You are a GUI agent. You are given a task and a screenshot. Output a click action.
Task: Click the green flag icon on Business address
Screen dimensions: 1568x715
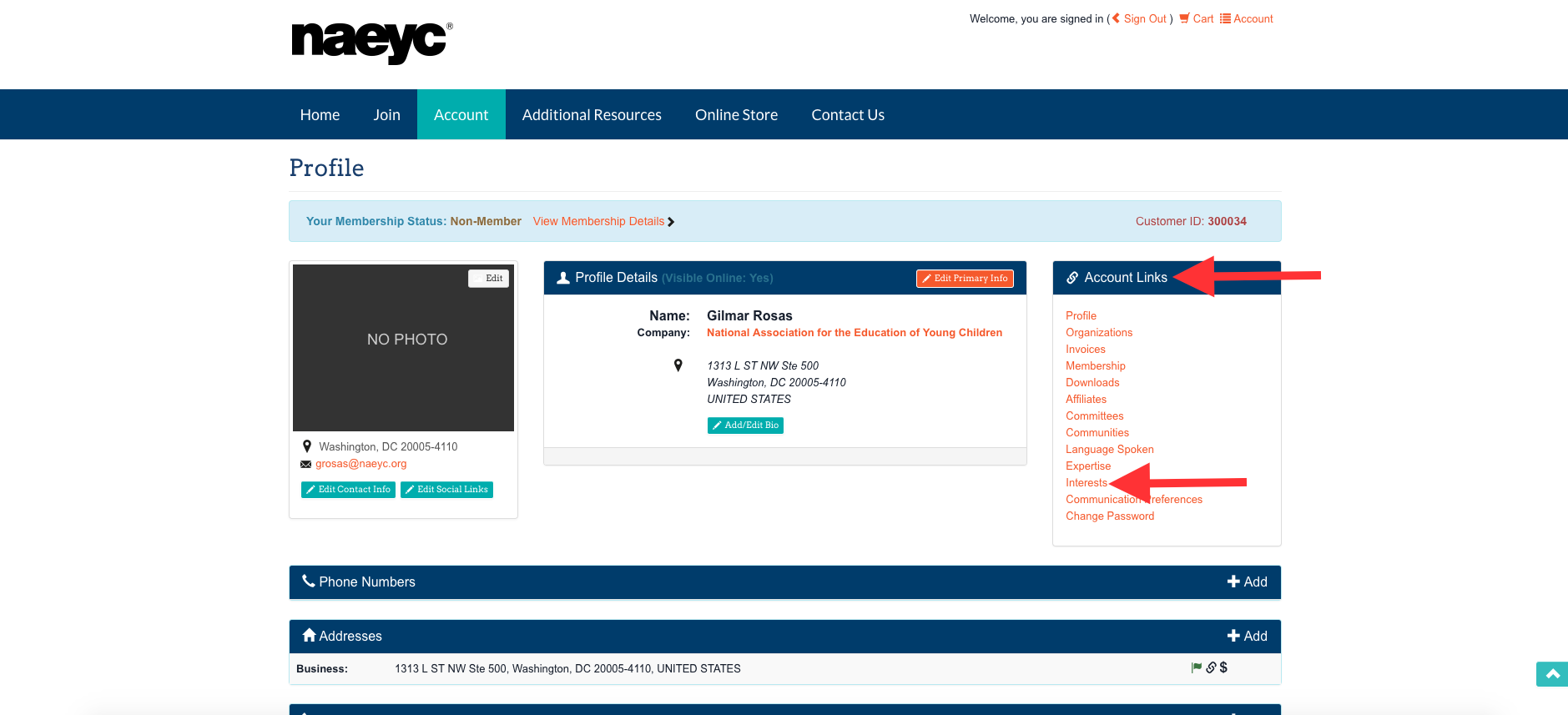pyautogui.click(x=1197, y=667)
